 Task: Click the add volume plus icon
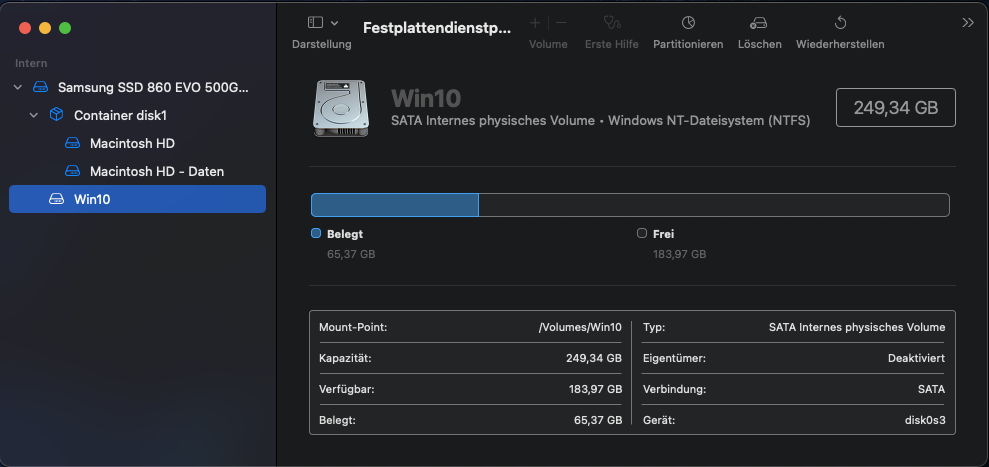[x=535, y=23]
